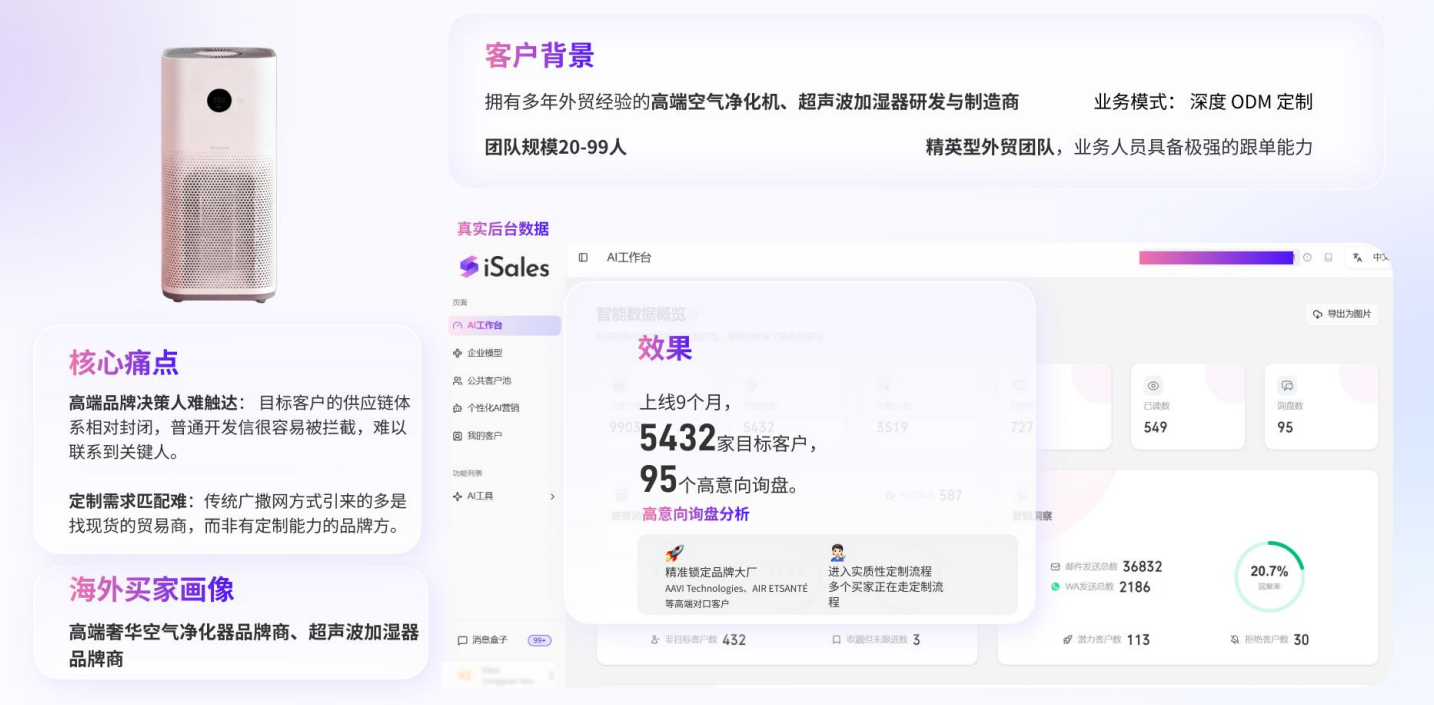Image resolution: width=1434 pixels, height=705 pixels.
Task: Click the 2186 WA sent value
Action: 1135,587
